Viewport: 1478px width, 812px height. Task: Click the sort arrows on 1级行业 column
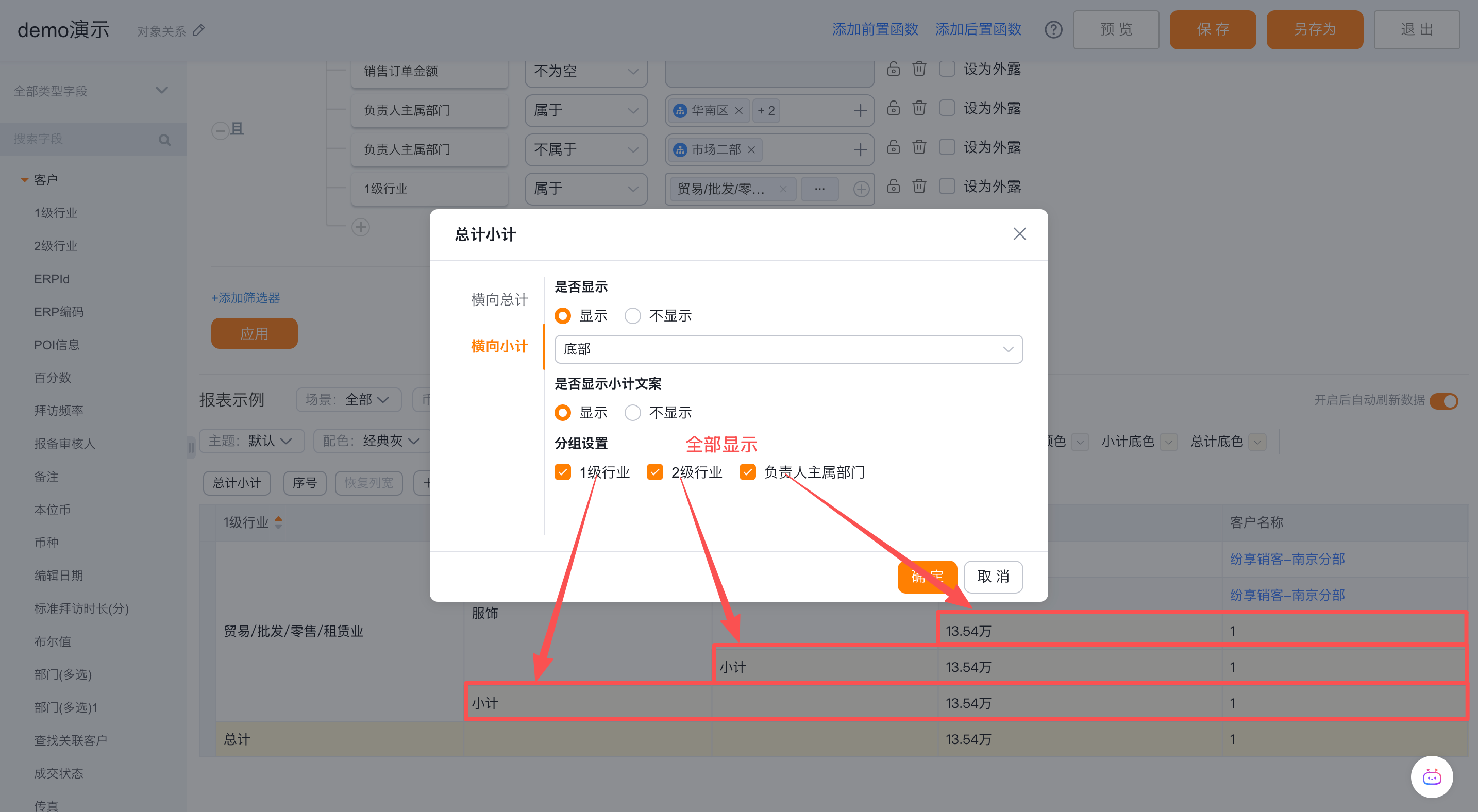(x=278, y=522)
